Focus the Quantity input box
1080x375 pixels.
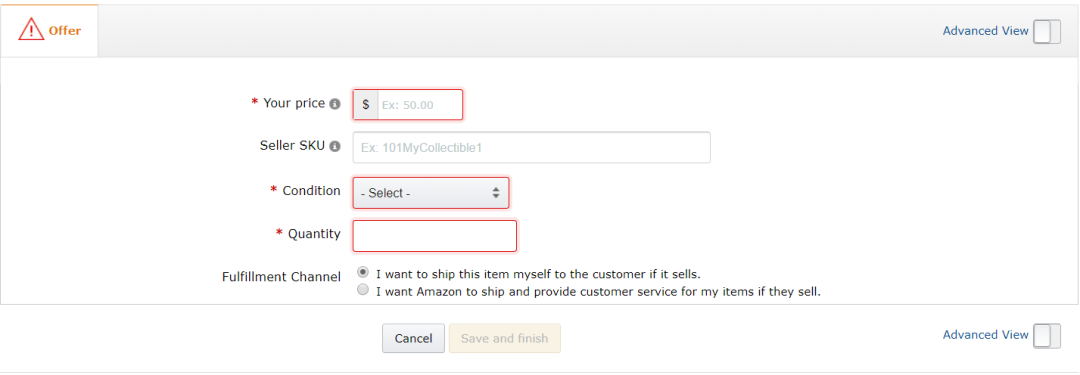click(435, 236)
